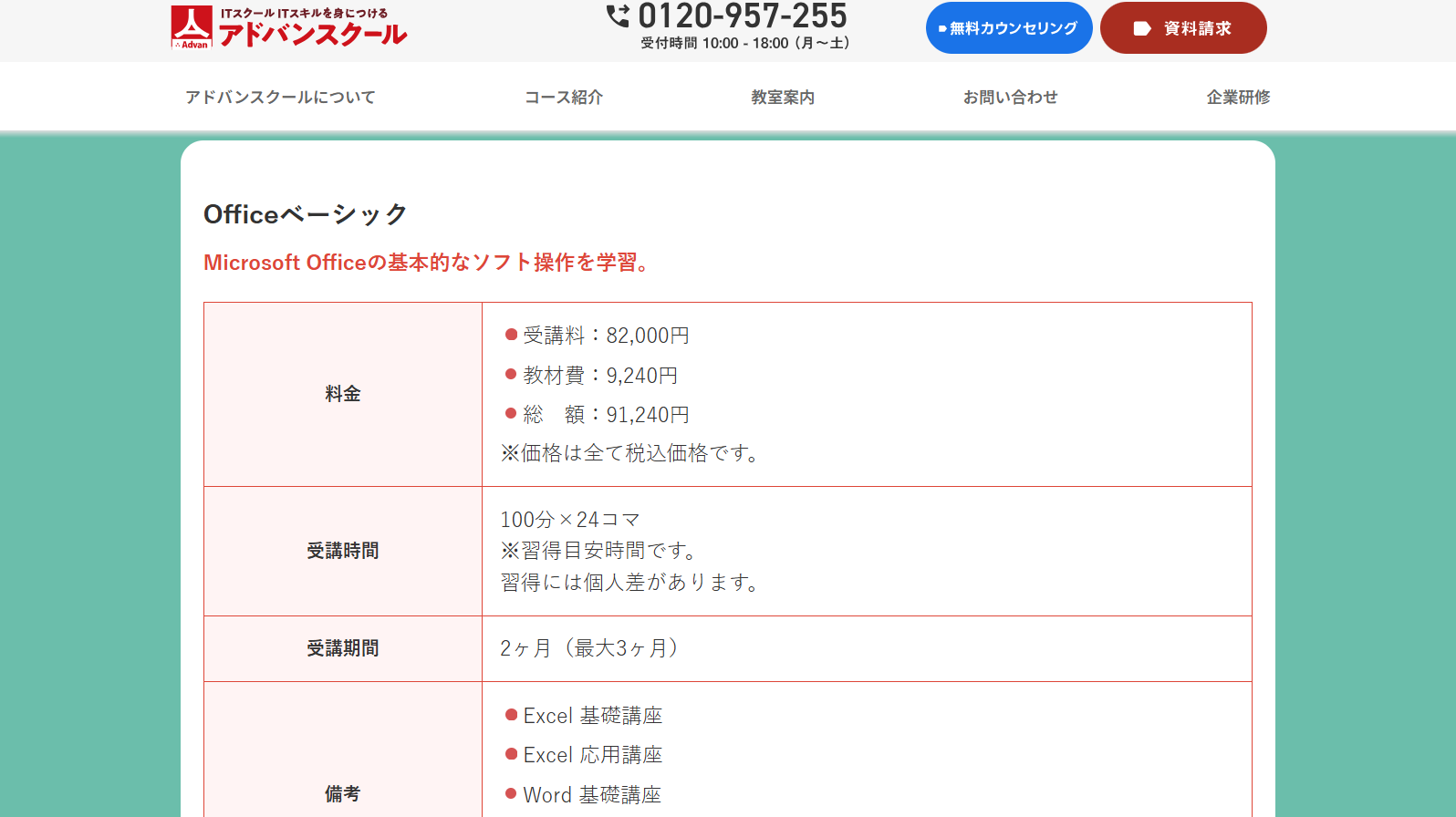Open お問い合わせ navigation item

click(1011, 97)
